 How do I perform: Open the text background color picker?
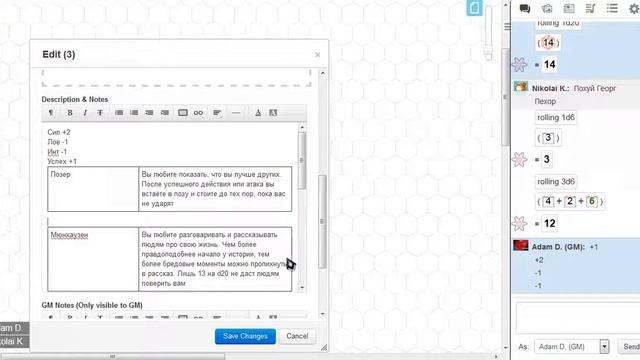coord(273,113)
